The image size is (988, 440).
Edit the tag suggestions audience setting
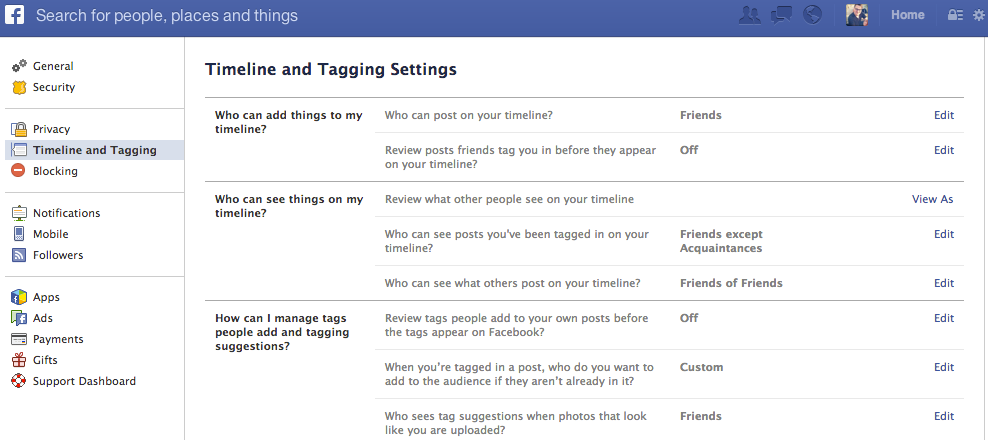tap(944, 416)
